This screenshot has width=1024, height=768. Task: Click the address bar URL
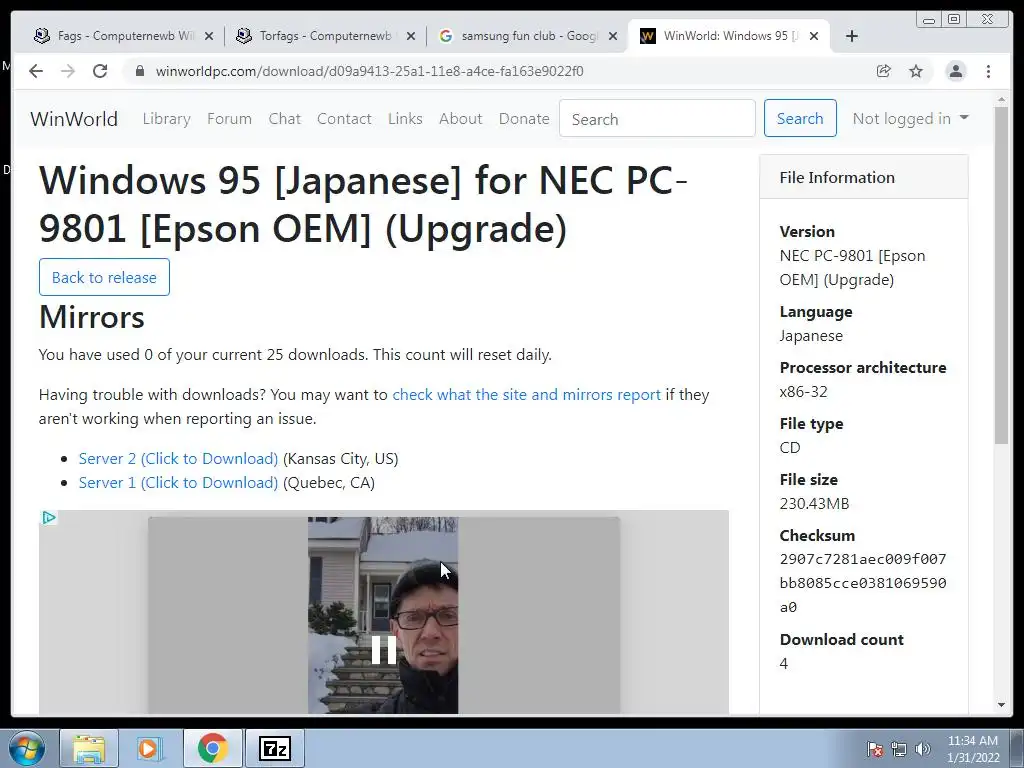370,71
